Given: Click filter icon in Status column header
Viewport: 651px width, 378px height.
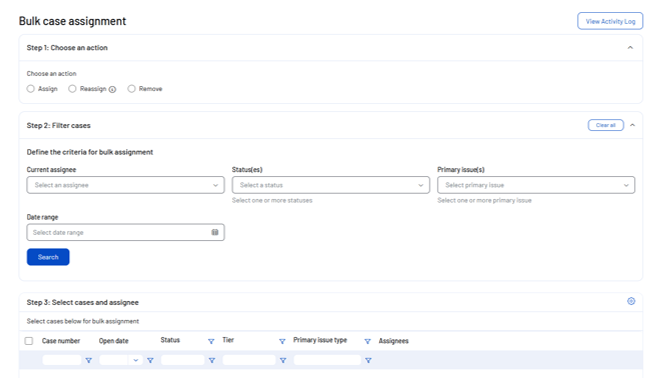Looking at the screenshot, I should coord(211,341).
